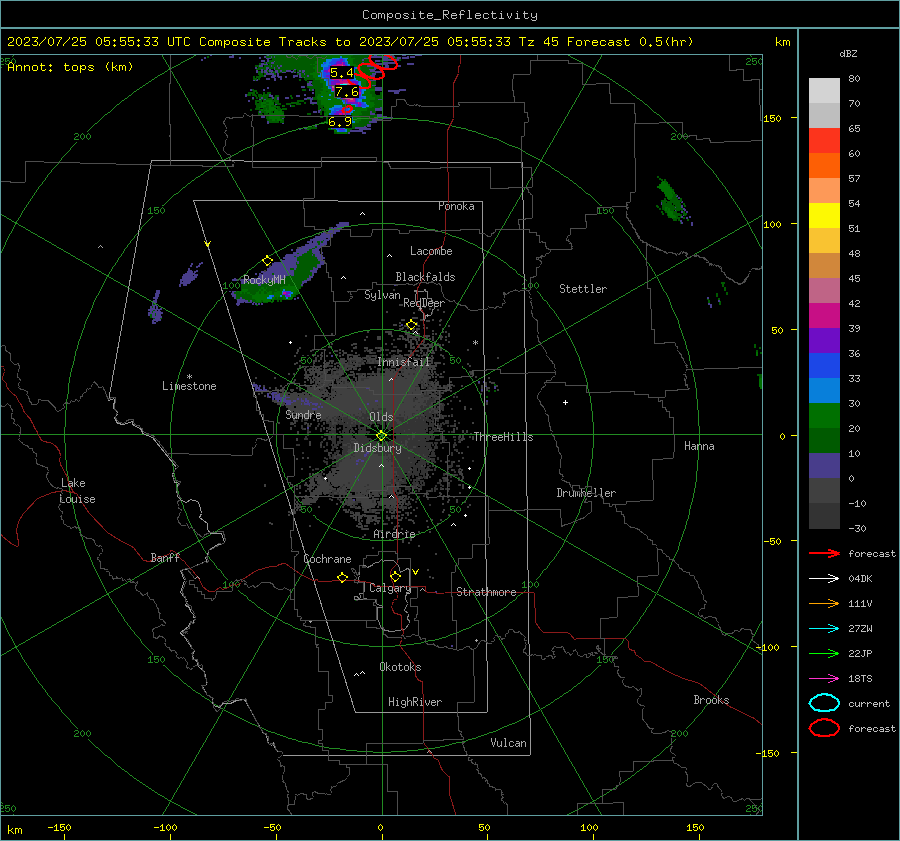Click the Limestone label
Viewport: 900px width, 841px height.
coord(189,386)
